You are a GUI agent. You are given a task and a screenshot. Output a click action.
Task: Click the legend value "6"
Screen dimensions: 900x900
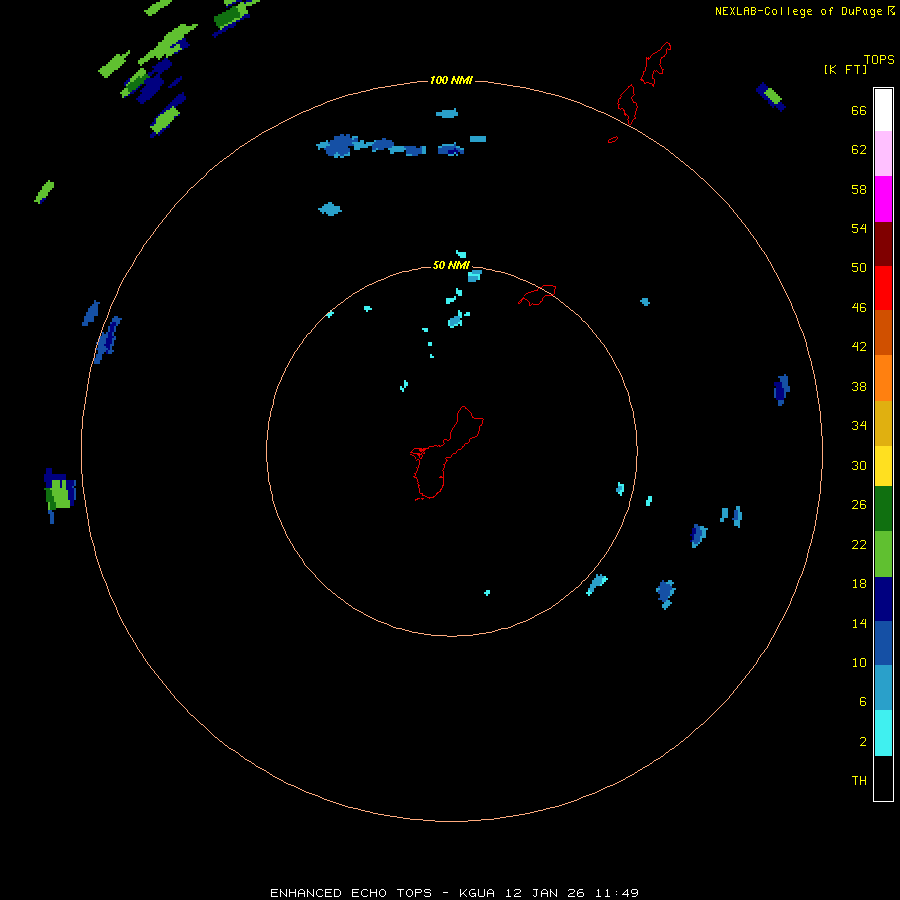tap(863, 702)
